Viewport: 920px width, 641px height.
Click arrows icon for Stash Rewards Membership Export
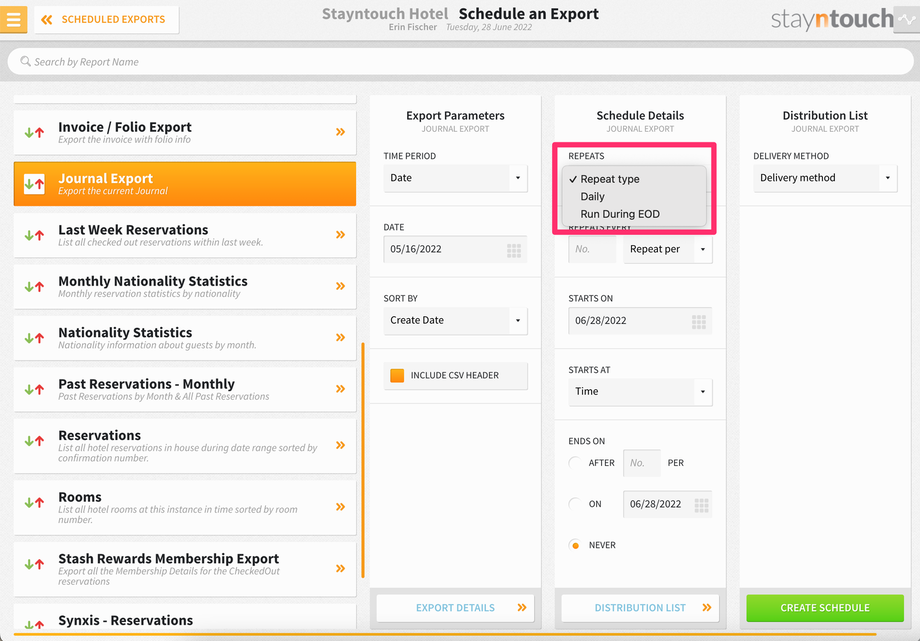click(34, 564)
